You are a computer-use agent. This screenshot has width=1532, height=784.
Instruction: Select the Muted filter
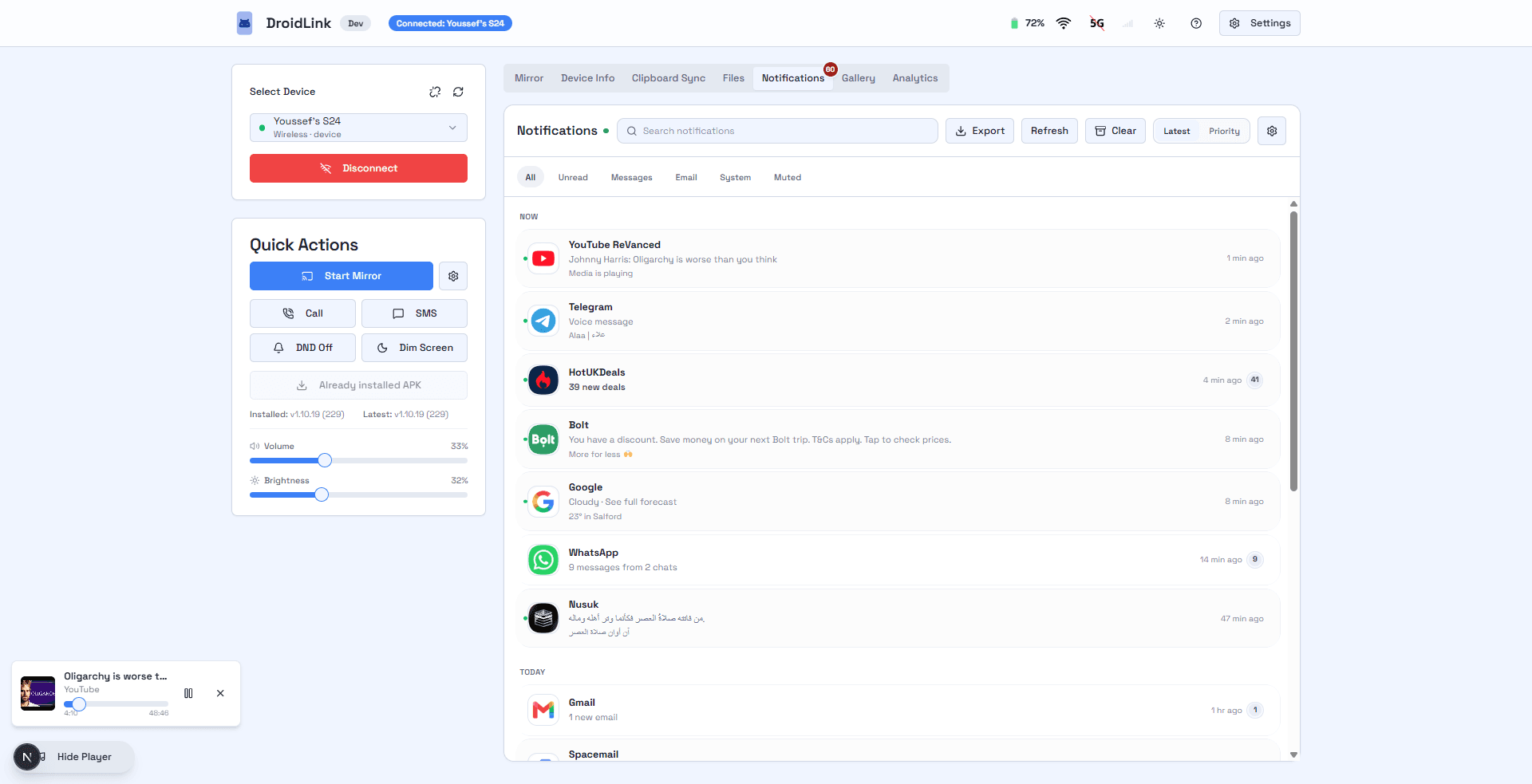[x=788, y=177]
